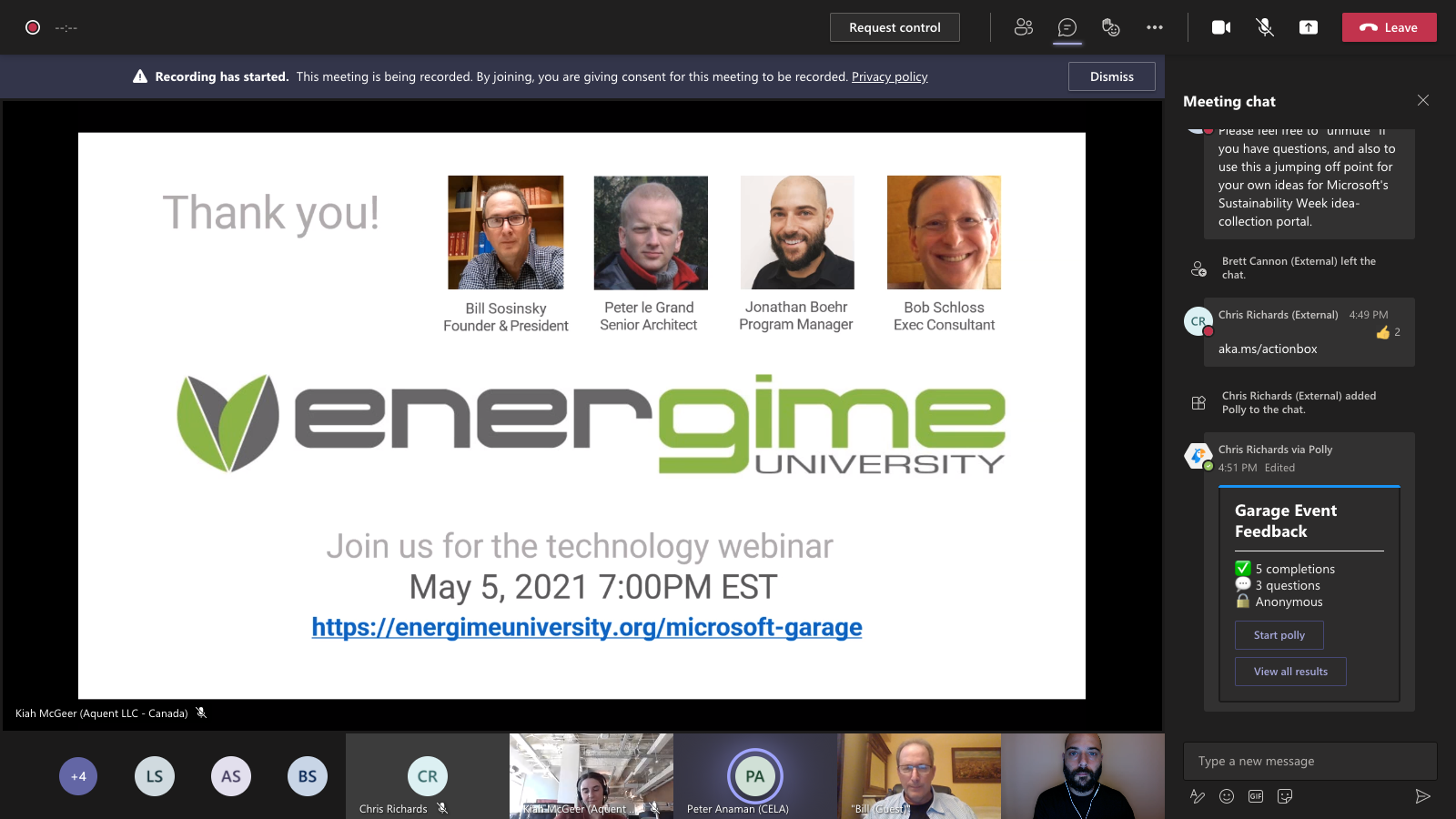Open the message format options icon
Screen dimensions: 1456x819
pyautogui.click(x=1198, y=796)
